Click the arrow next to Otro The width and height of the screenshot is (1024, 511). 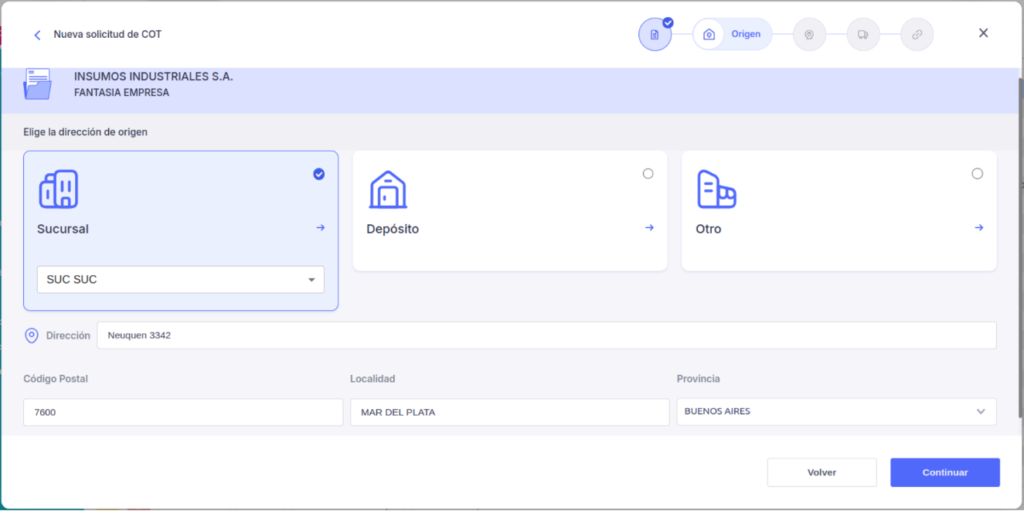(x=979, y=227)
